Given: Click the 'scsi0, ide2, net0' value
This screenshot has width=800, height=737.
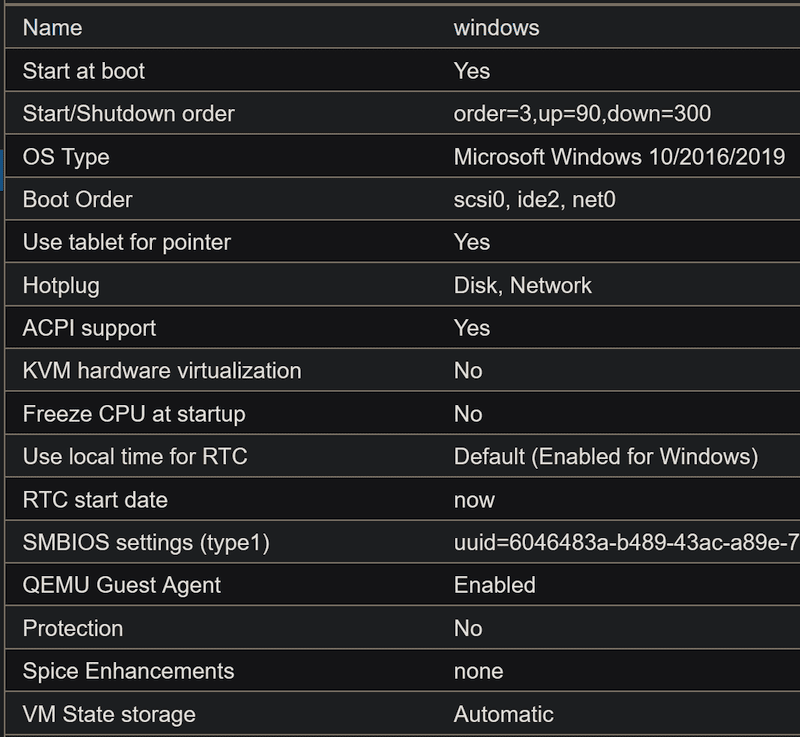Looking at the screenshot, I should (x=534, y=200).
